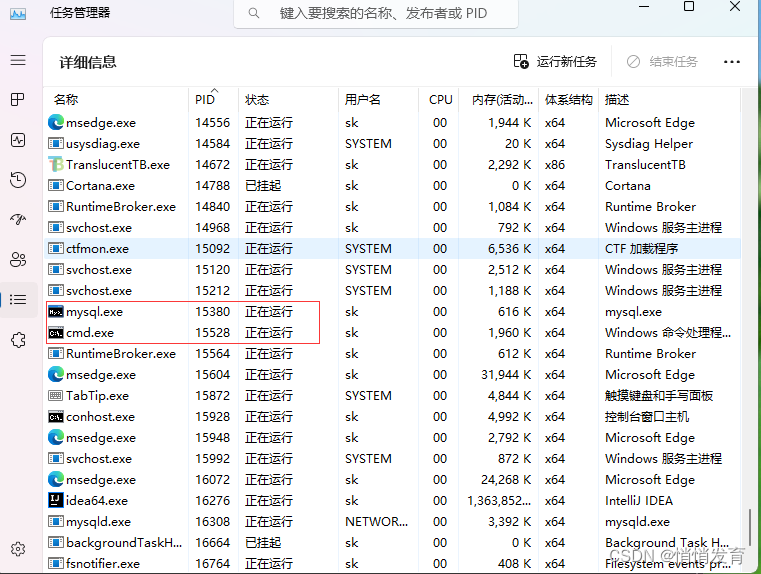The image size is (761, 574).
Task: Select svchost.exe with PID 14968
Action: (393, 228)
